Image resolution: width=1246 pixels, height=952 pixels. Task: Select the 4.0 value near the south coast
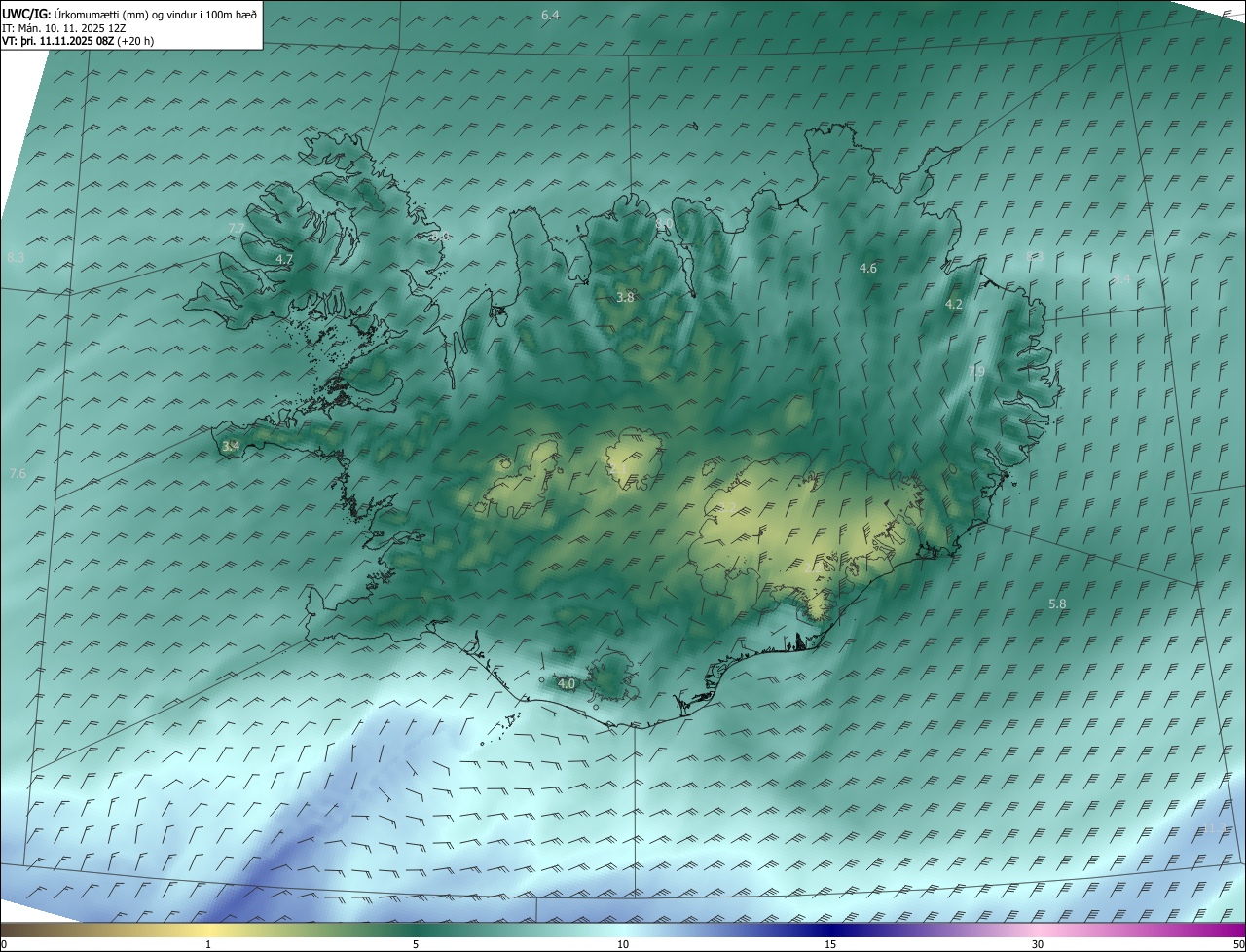tap(567, 684)
